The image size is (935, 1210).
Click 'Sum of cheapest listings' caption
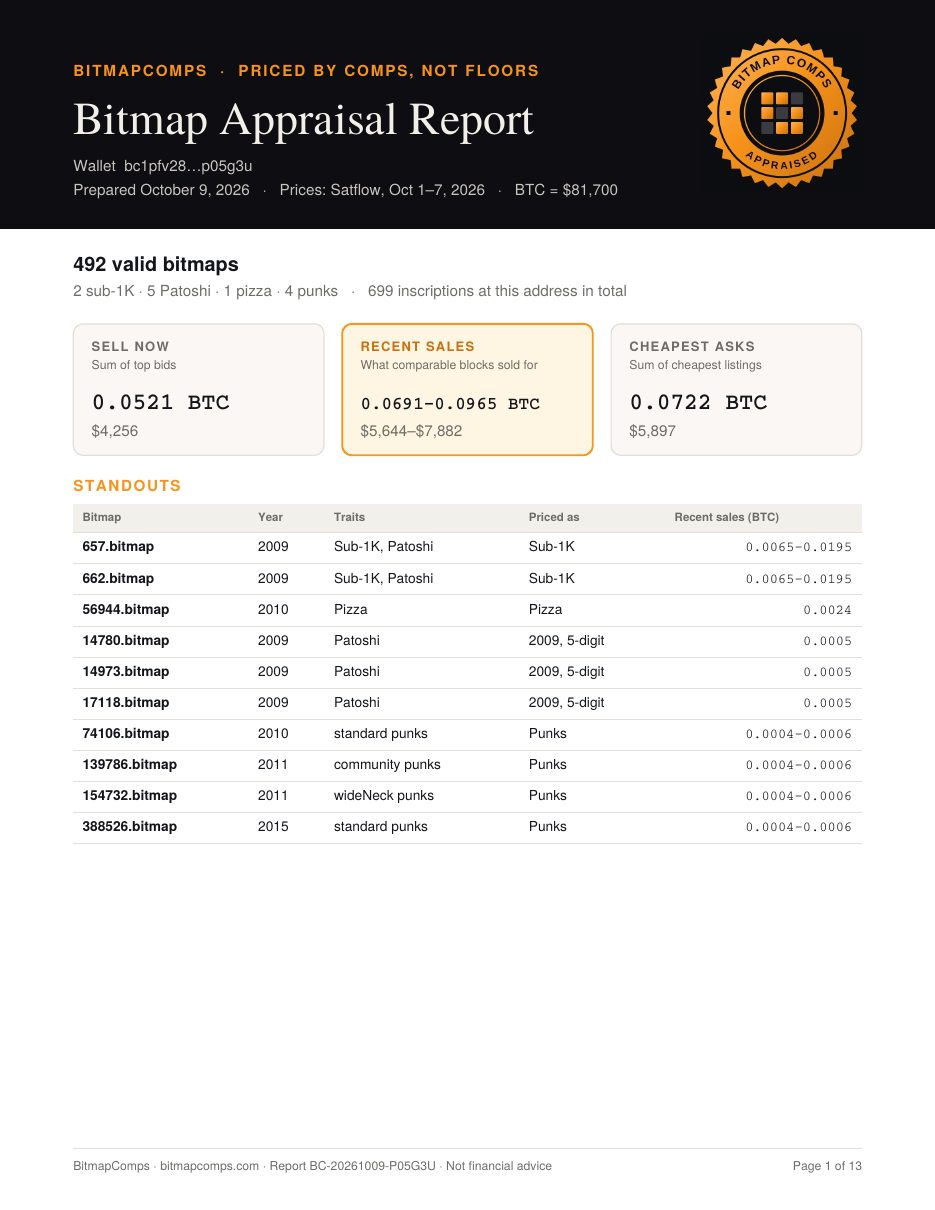coord(696,365)
